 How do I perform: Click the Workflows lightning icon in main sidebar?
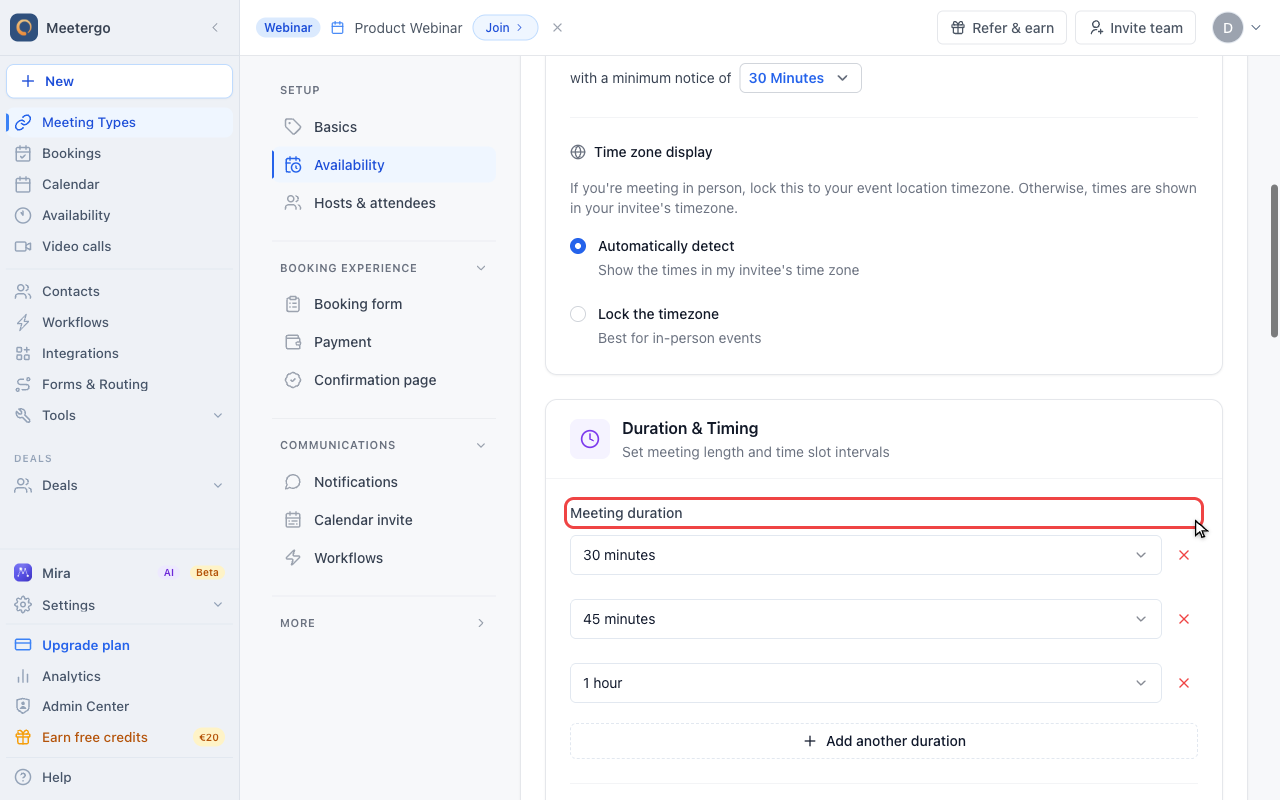pos(23,322)
